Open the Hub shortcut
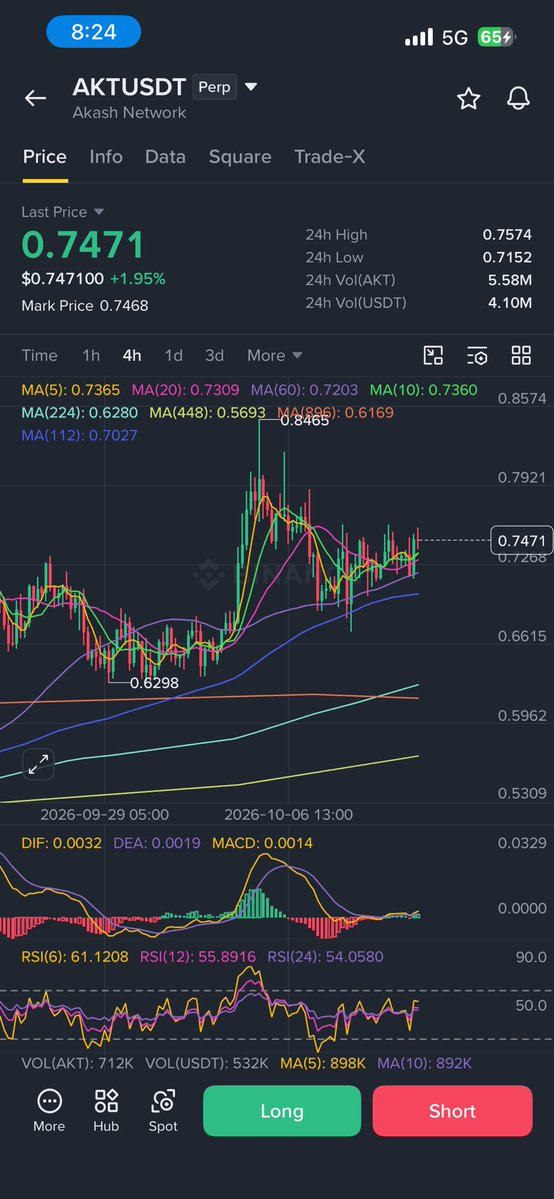Viewport: 554px width, 1199px height. 106,1110
